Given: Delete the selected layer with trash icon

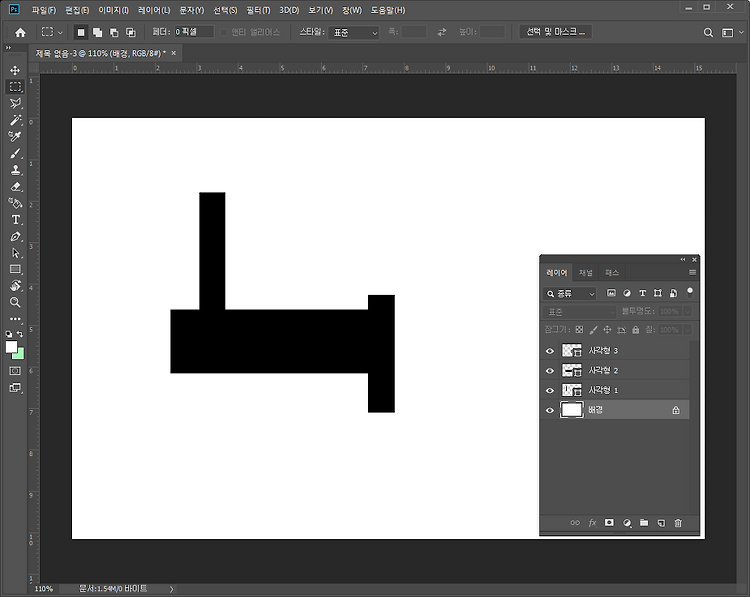Looking at the screenshot, I should pyautogui.click(x=678, y=523).
